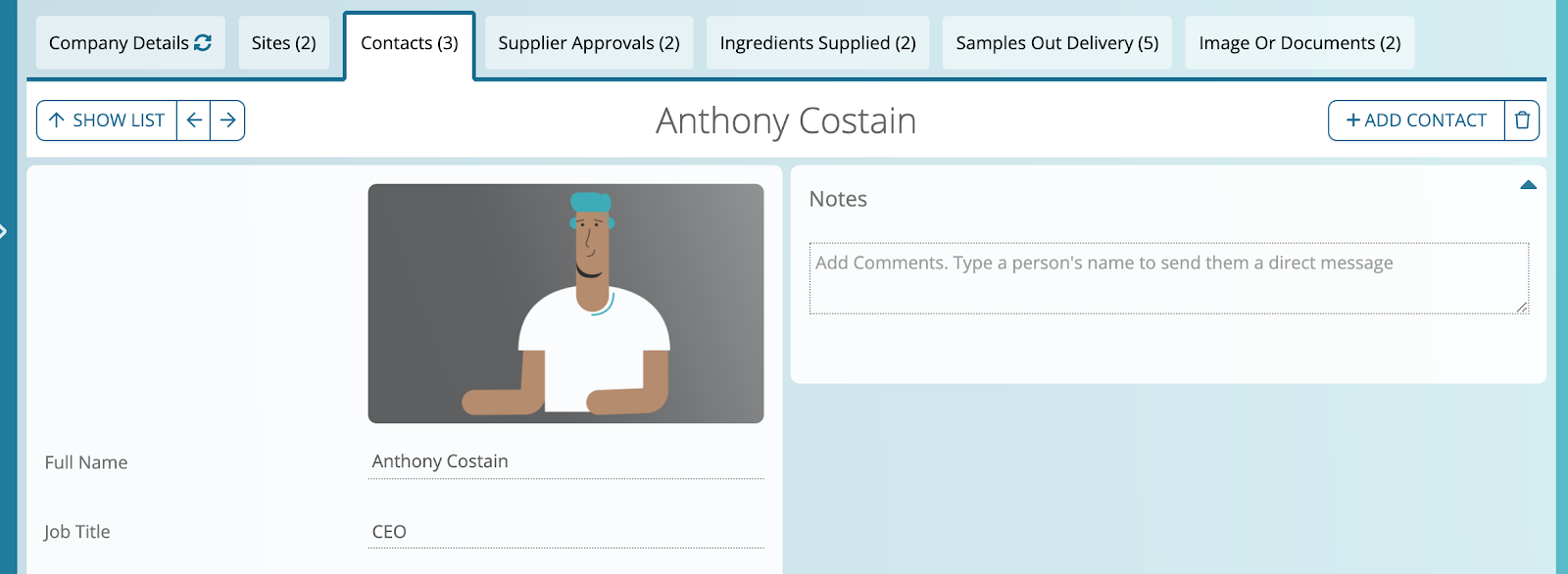1568x574 pixels.
Task: Open the Sites (2) tab
Action: (283, 43)
